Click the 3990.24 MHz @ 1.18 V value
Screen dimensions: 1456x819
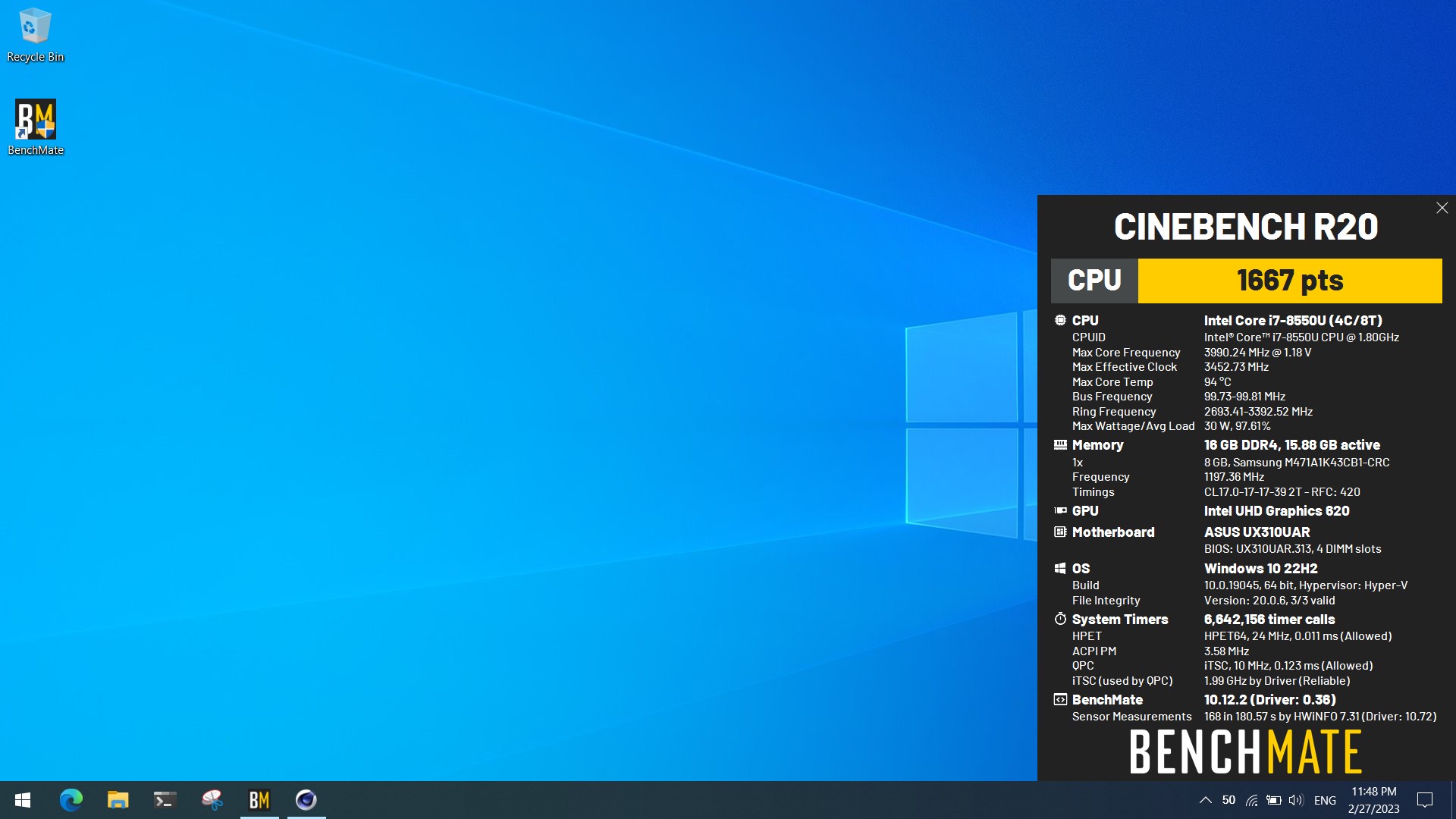coord(1257,353)
